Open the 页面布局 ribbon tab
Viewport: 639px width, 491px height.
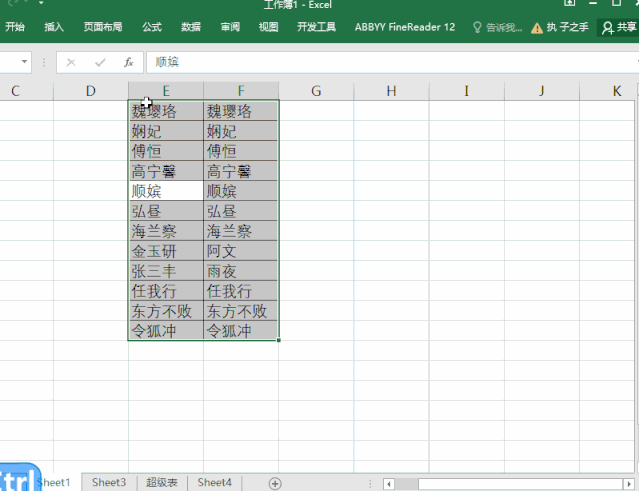click(103, 27)
